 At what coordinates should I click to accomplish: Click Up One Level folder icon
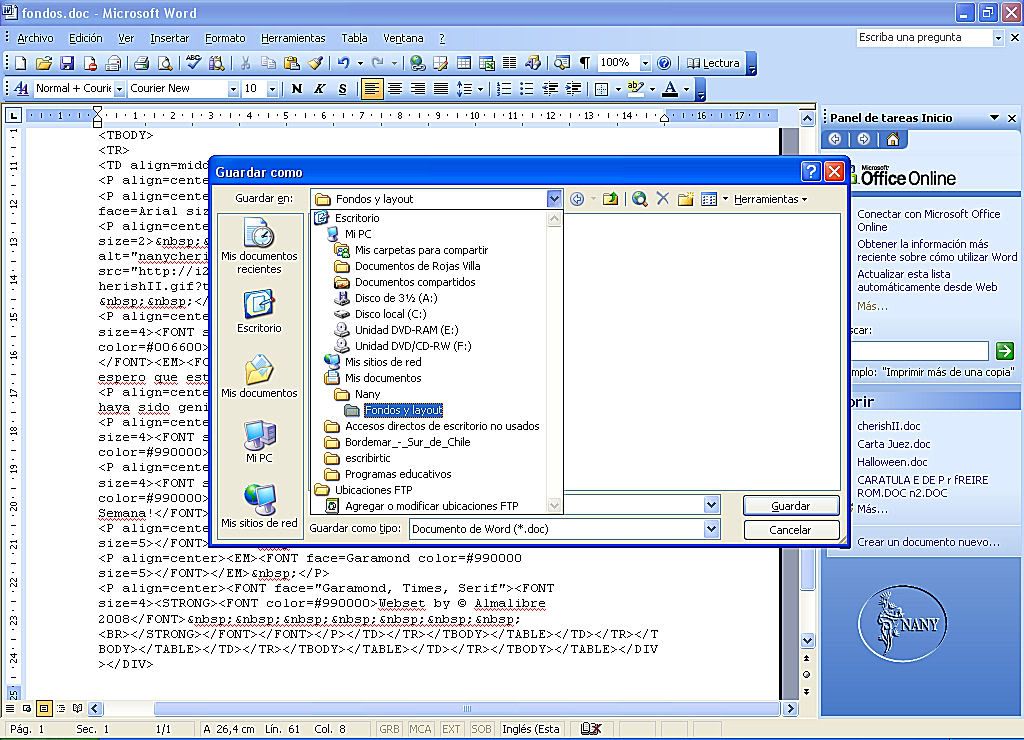[x=610, y=199]
